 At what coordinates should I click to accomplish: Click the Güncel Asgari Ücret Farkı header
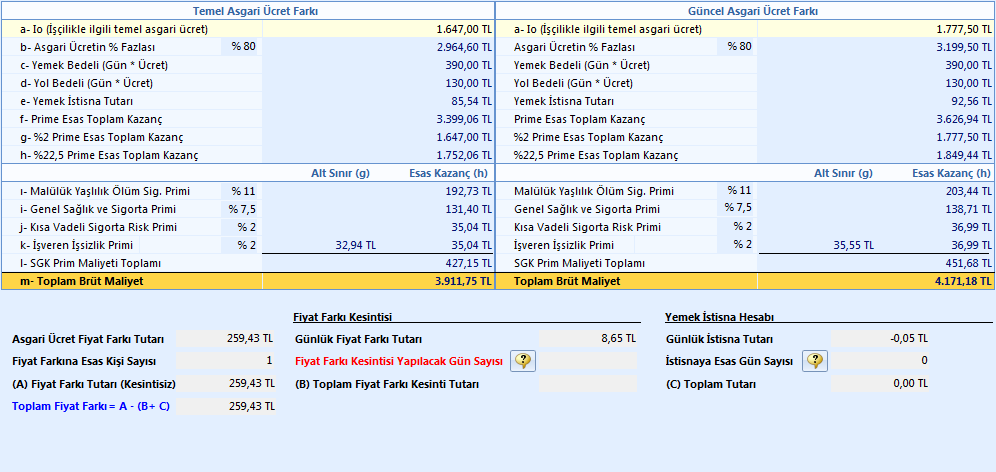point(745,11)
